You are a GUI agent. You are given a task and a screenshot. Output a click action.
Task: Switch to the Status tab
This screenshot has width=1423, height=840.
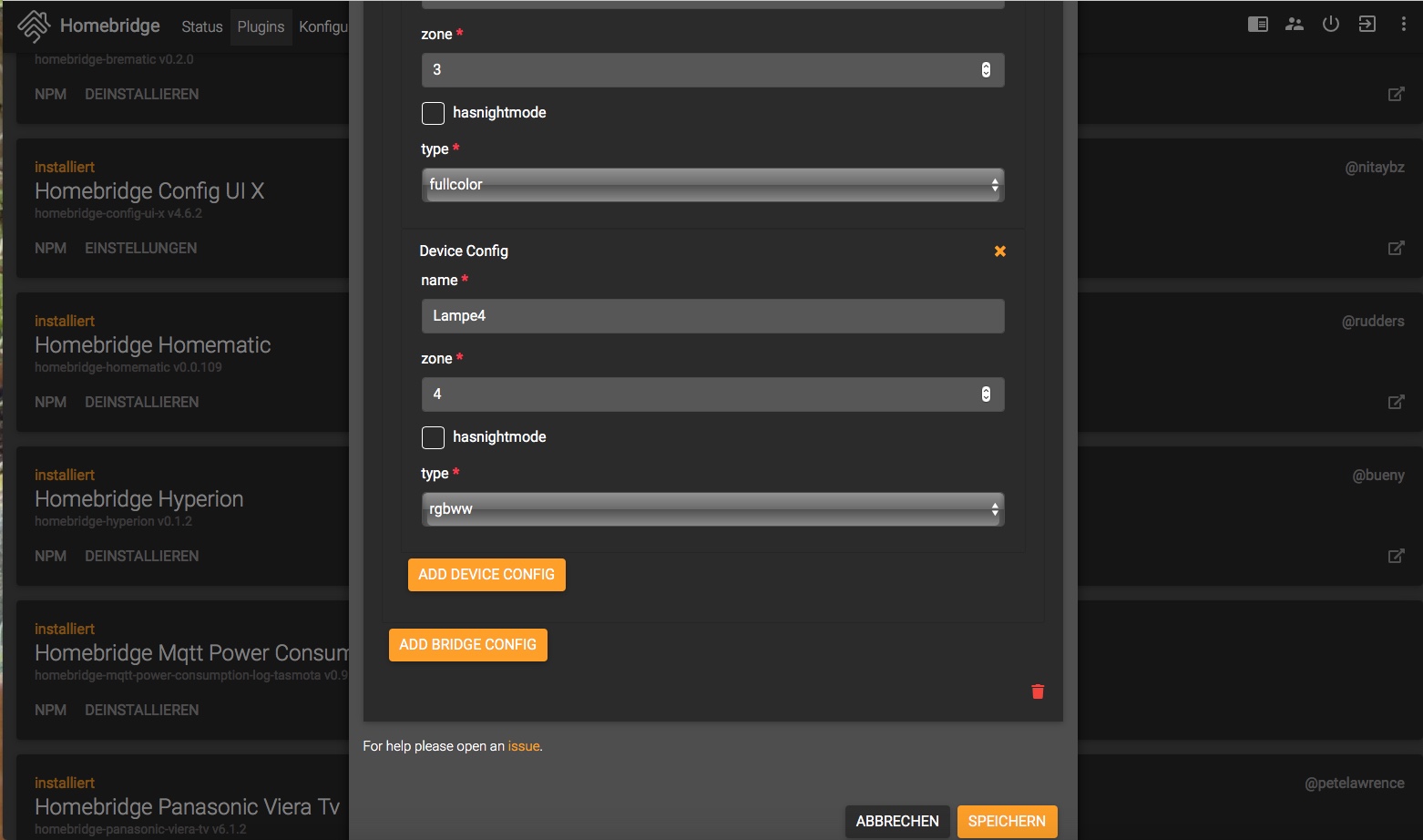pyautogui.click(x=201, y=26)
